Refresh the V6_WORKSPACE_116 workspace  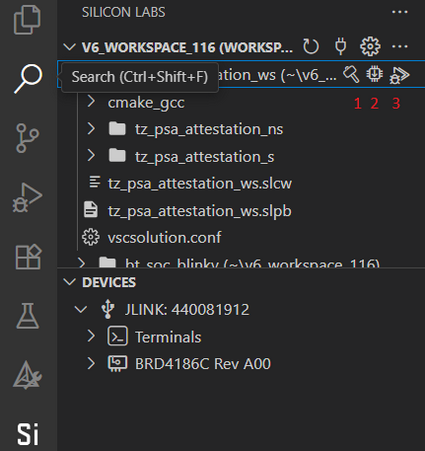(x=311, y=47)
